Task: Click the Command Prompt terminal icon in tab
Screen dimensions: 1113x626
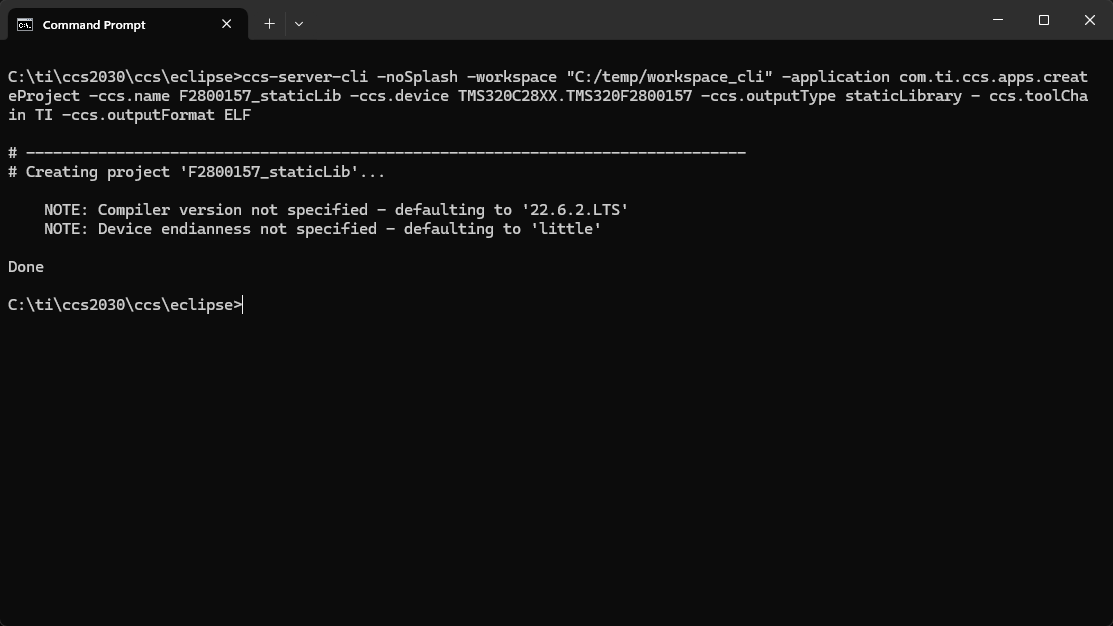Action: [x=25, y=25]
